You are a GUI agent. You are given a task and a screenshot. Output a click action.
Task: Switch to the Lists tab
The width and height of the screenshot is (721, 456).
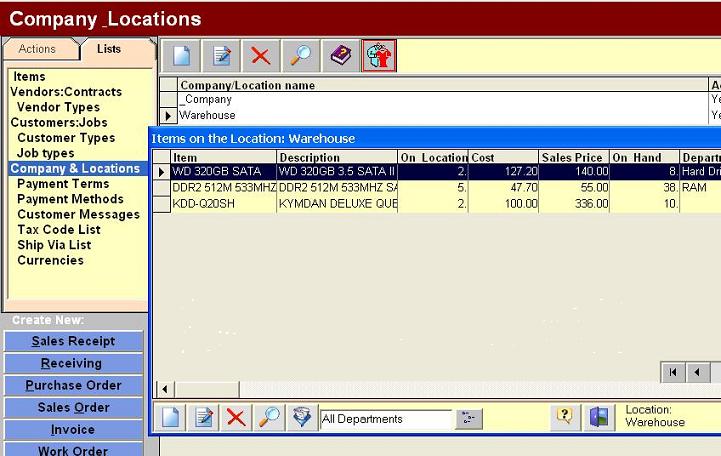click(108, 49)
